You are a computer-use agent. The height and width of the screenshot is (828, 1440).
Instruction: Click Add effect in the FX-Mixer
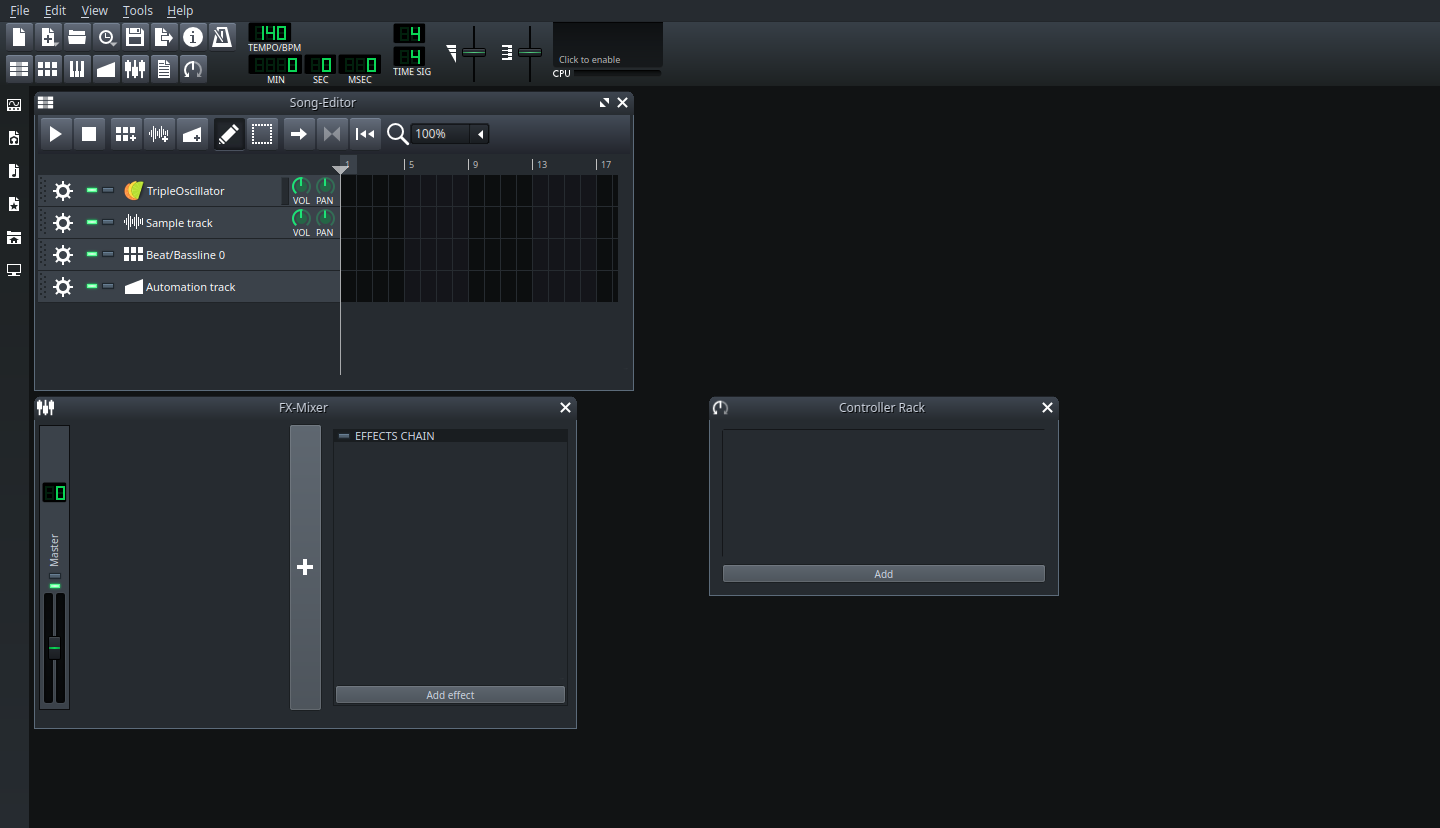point(449,694)
